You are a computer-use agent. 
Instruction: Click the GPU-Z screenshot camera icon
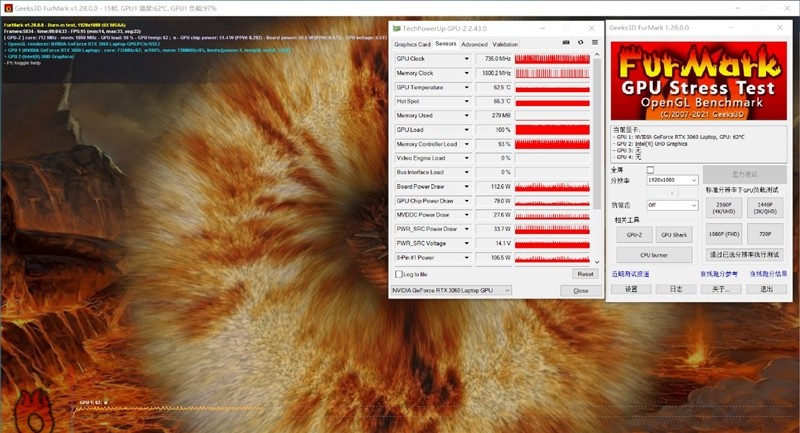[566, 42]
